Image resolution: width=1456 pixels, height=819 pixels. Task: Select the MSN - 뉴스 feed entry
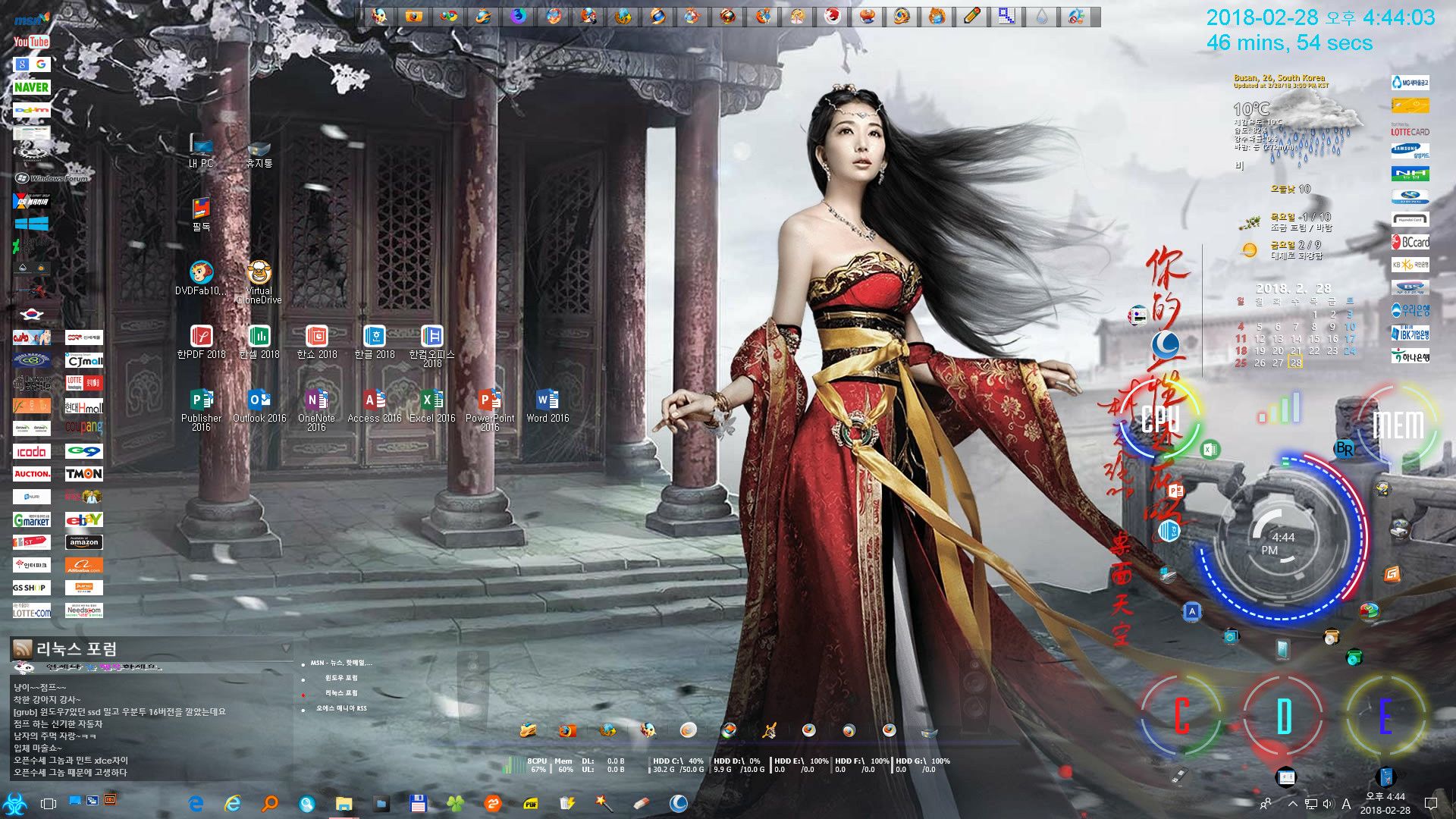(x=341, y=663)
